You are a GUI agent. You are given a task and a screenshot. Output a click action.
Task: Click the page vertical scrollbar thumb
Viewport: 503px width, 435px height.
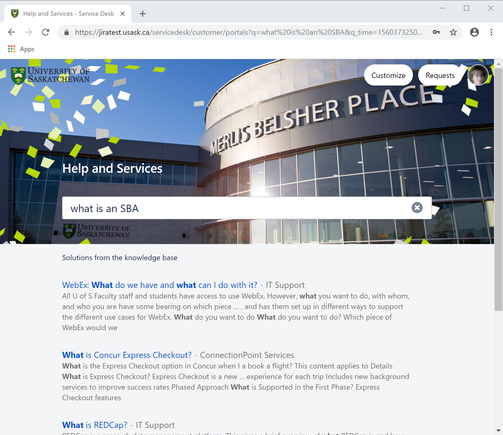coord(498,189)
